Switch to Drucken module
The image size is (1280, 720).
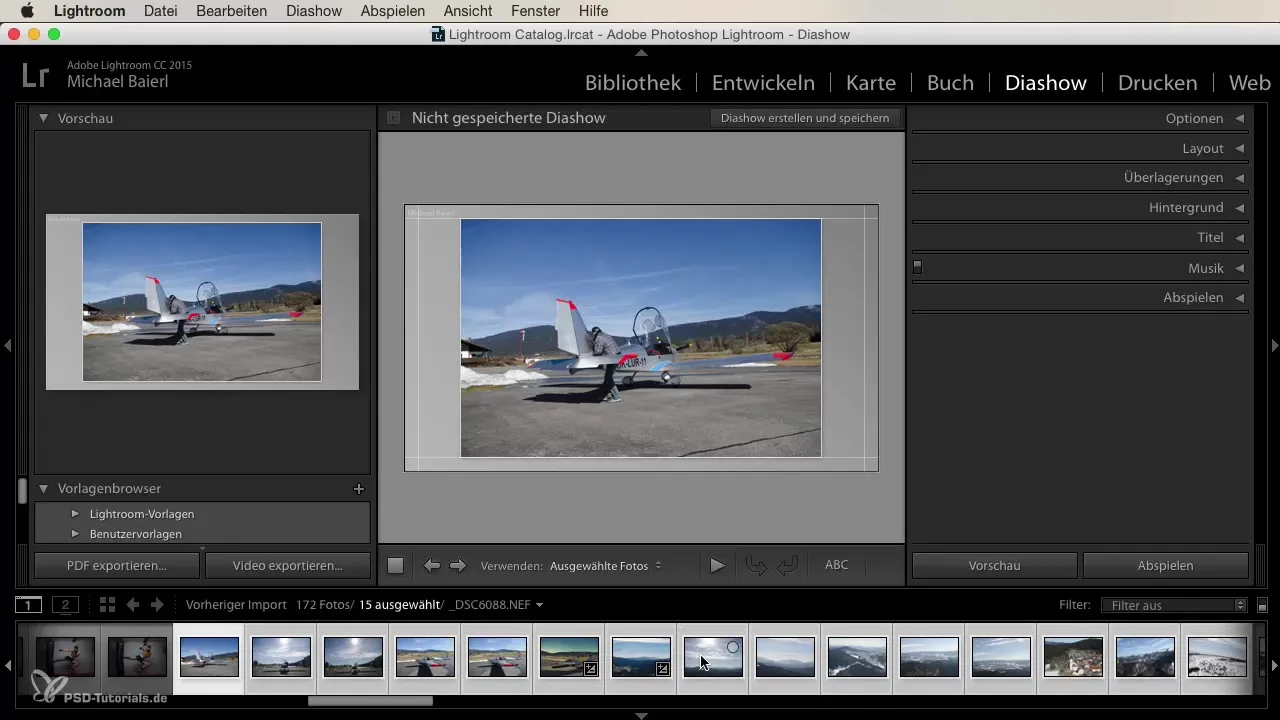[x=1157, y=83]
